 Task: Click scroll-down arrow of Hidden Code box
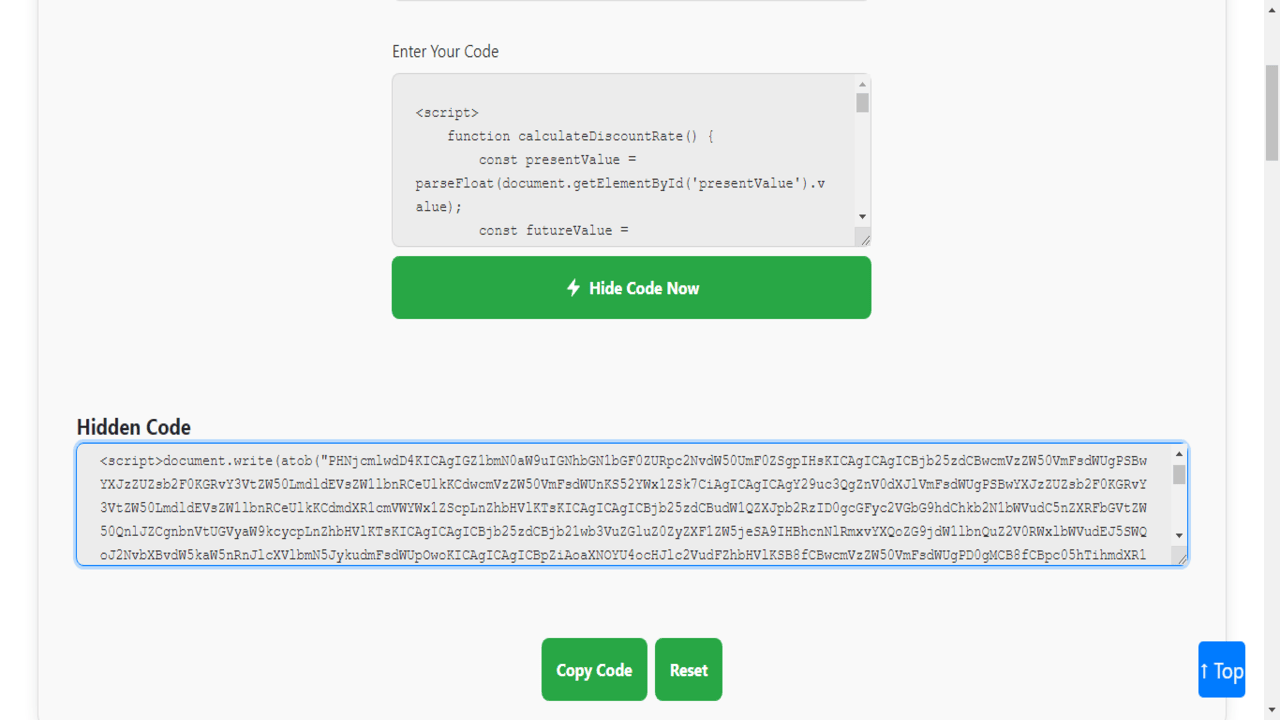1179,535
